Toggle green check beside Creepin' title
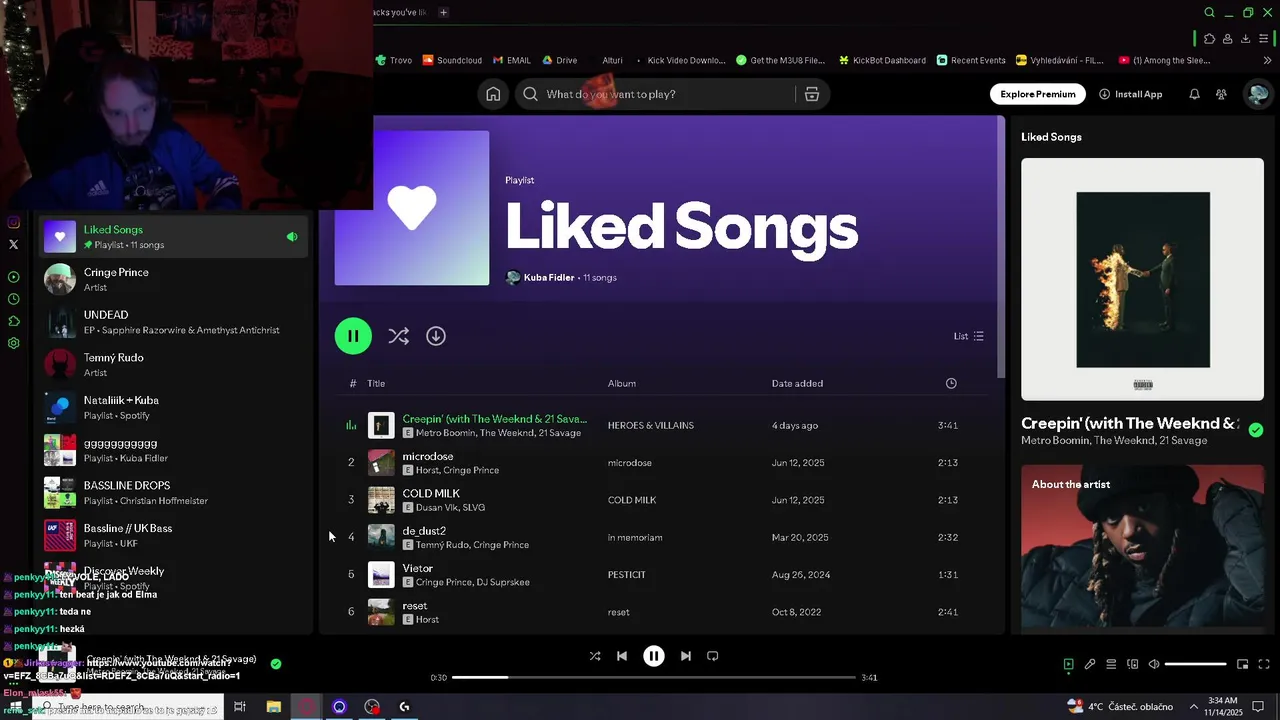 [x=1256, y=430]
